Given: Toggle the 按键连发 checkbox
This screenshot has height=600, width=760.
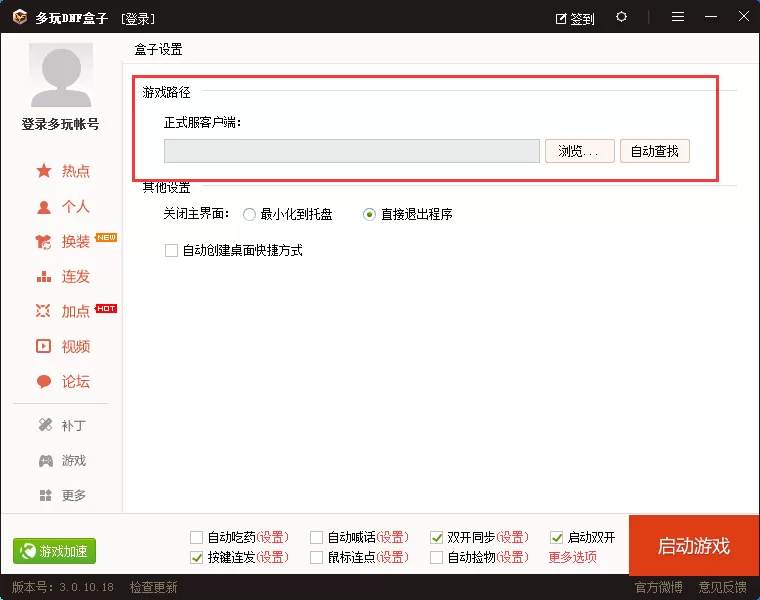Looking at the screenshot, I should pyautogui.click(x=196, y=558).
